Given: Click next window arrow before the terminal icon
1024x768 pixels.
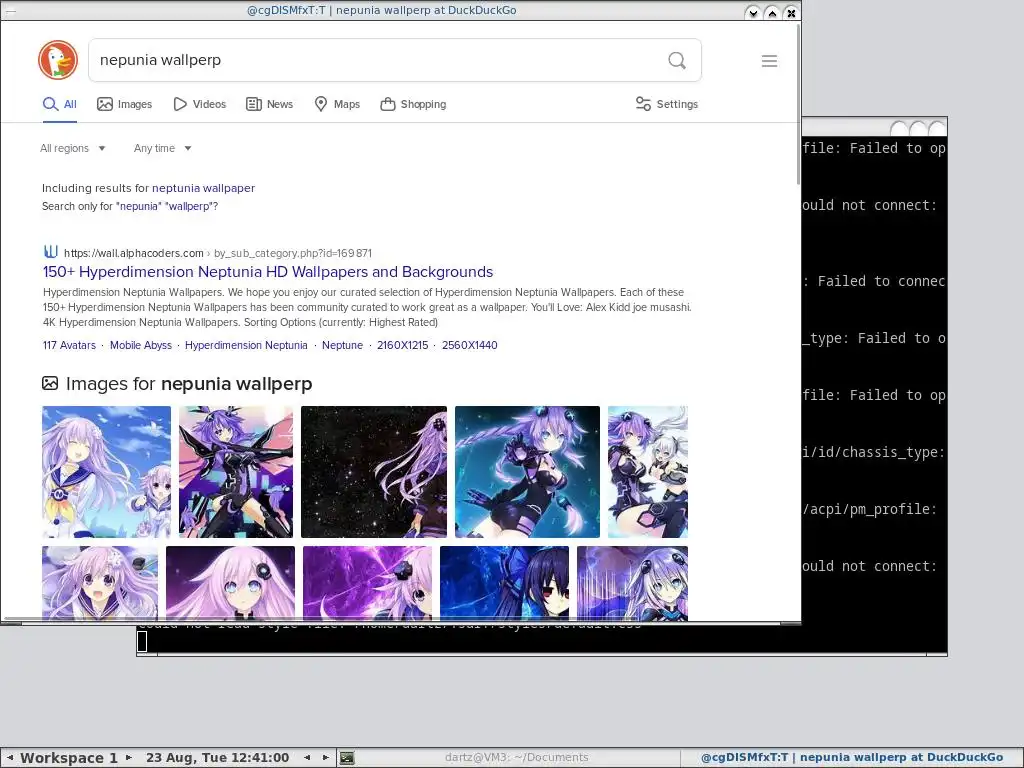Looking at the screenshot, I should pyautogui.click(x=325, y=758).
